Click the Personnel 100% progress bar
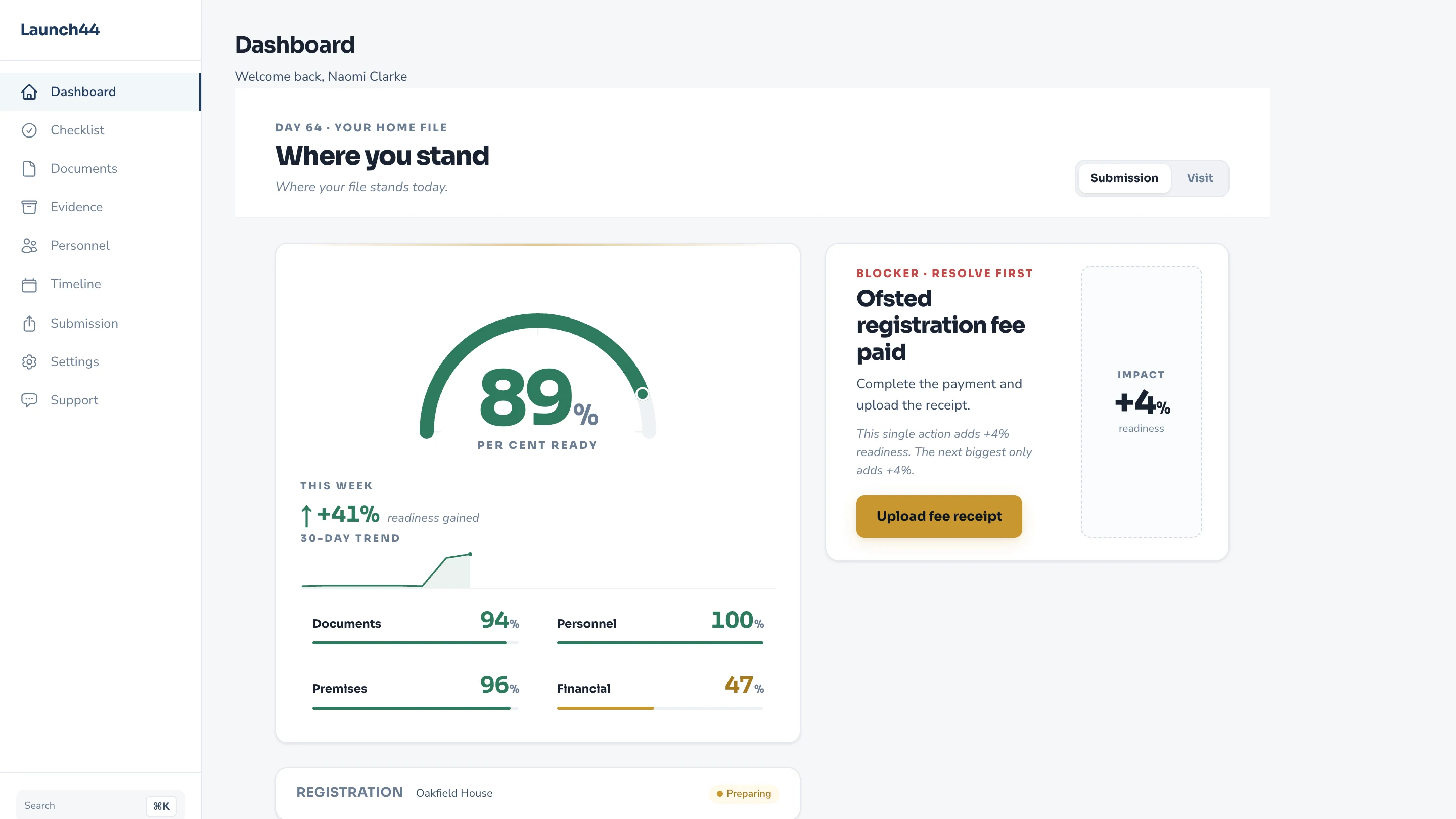The width and height of the screenshot is (1456, 819). pyautogui.click(x=660, y=642)
